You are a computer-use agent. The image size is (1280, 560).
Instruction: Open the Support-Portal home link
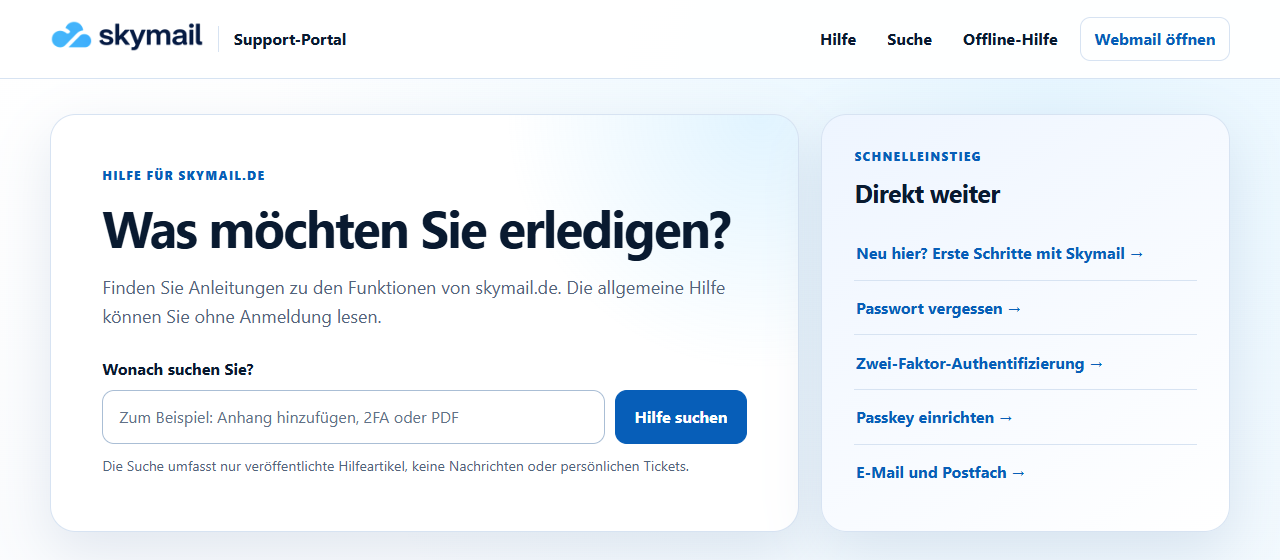(x=290, y=40)
